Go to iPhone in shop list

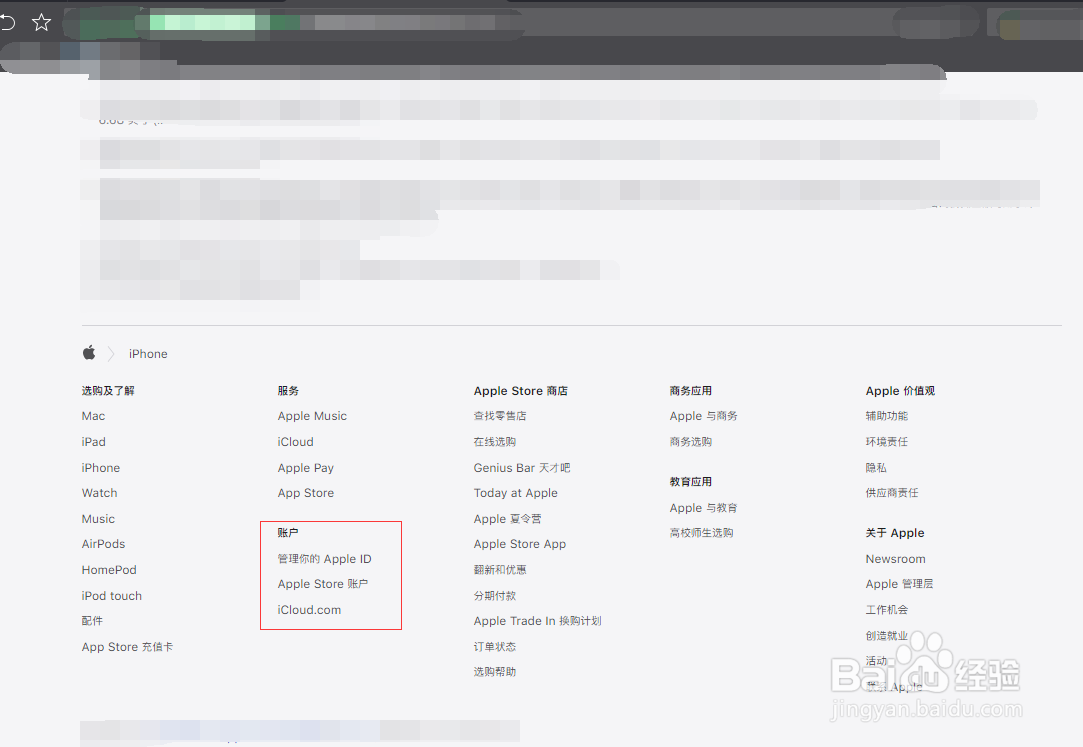point(101,467)
